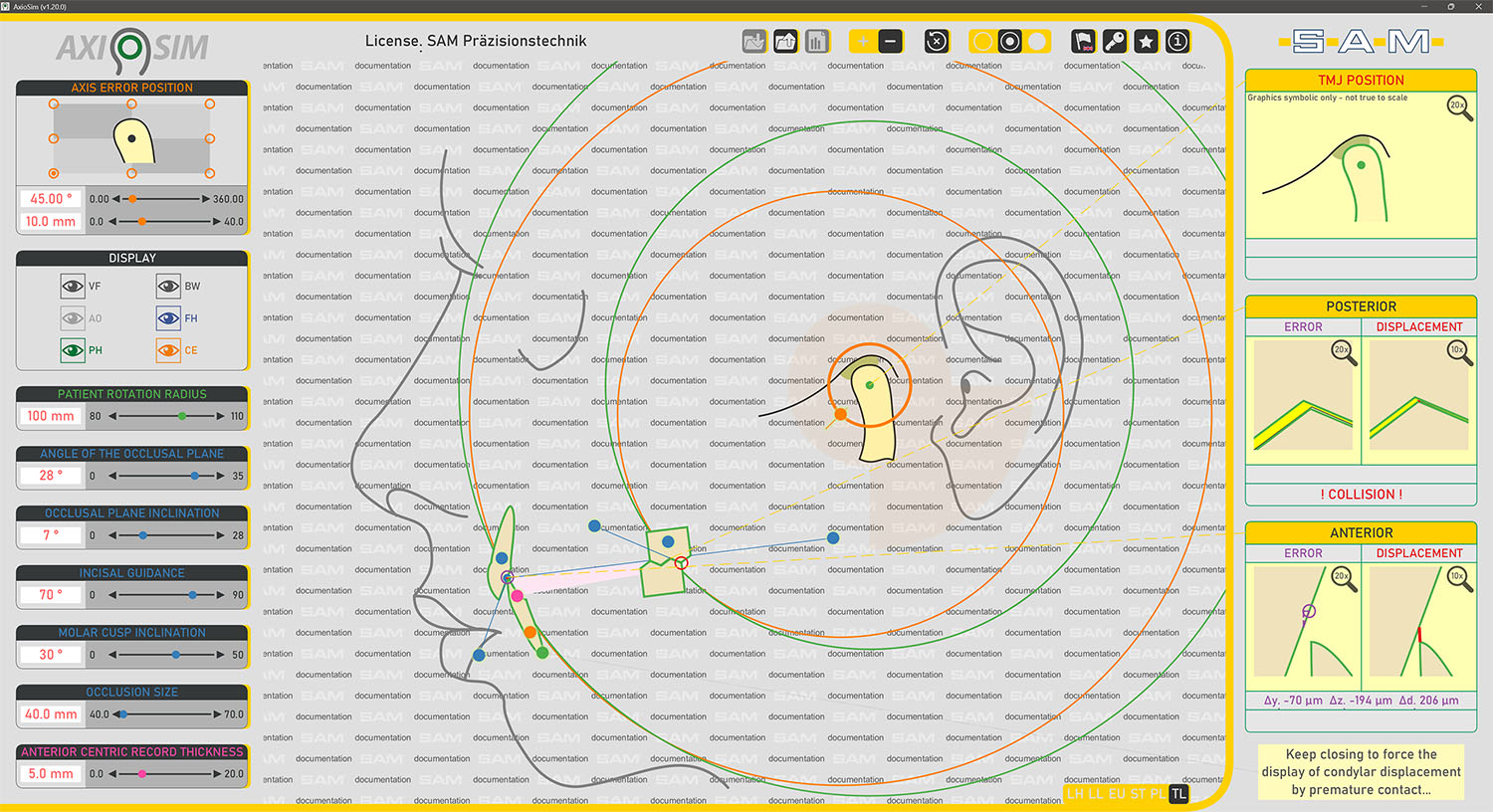Increase incisal guidance with right arrow
The image size is (1493, 812).
(x=221, y=595)
